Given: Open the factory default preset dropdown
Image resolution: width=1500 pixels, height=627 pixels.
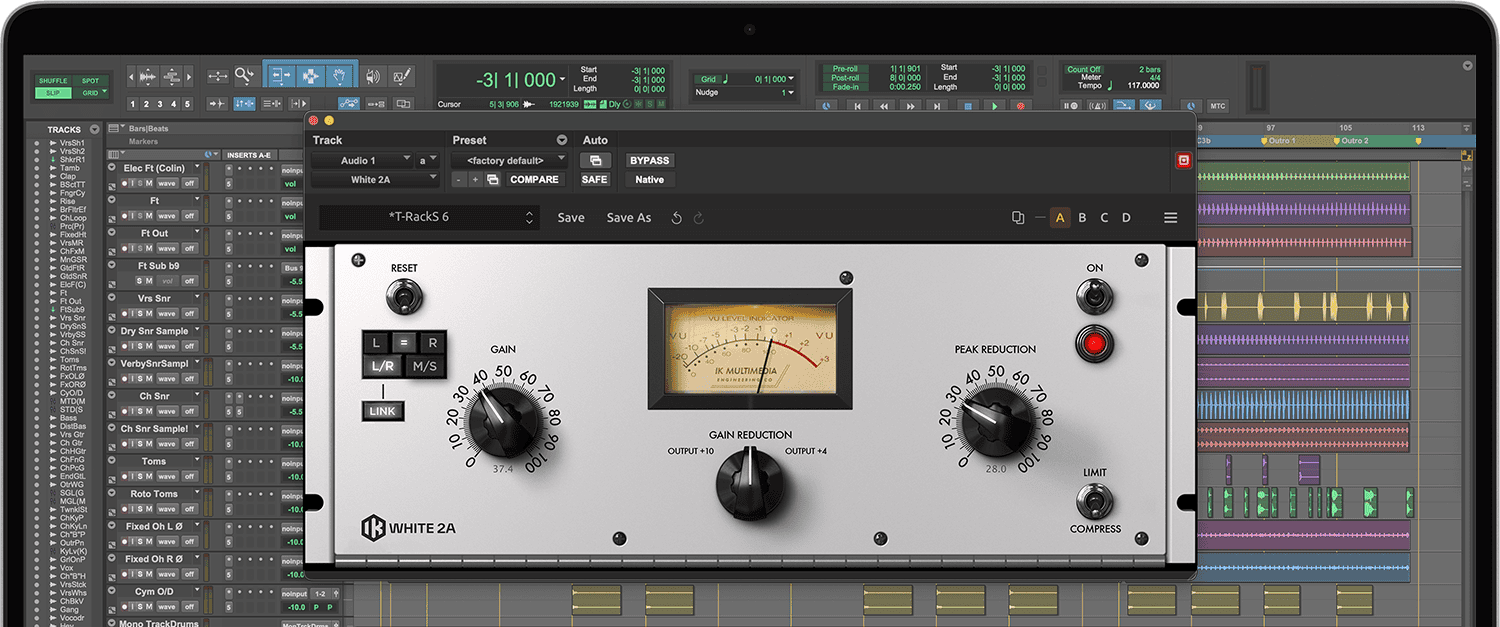Looking at the screenshot, I should pyautogui.click(x=509, y=160).
